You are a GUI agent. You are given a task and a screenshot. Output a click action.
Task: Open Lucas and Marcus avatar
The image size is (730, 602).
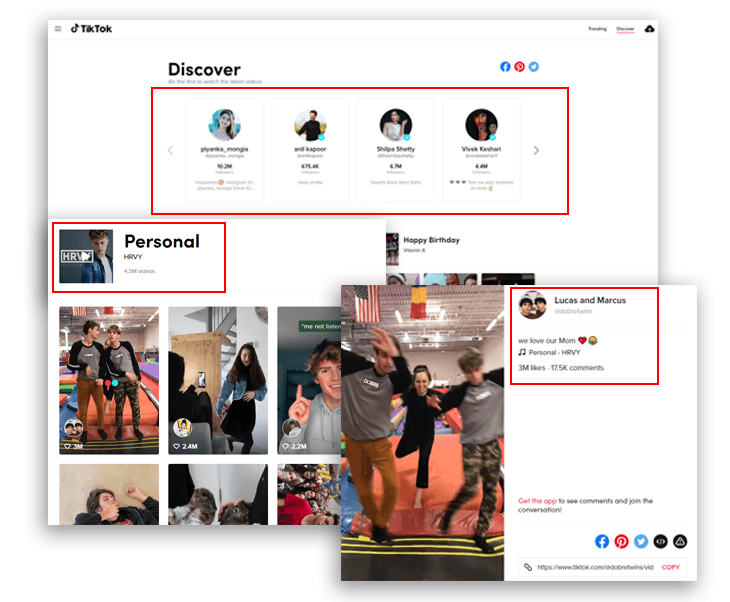click(x=533, y=305)
